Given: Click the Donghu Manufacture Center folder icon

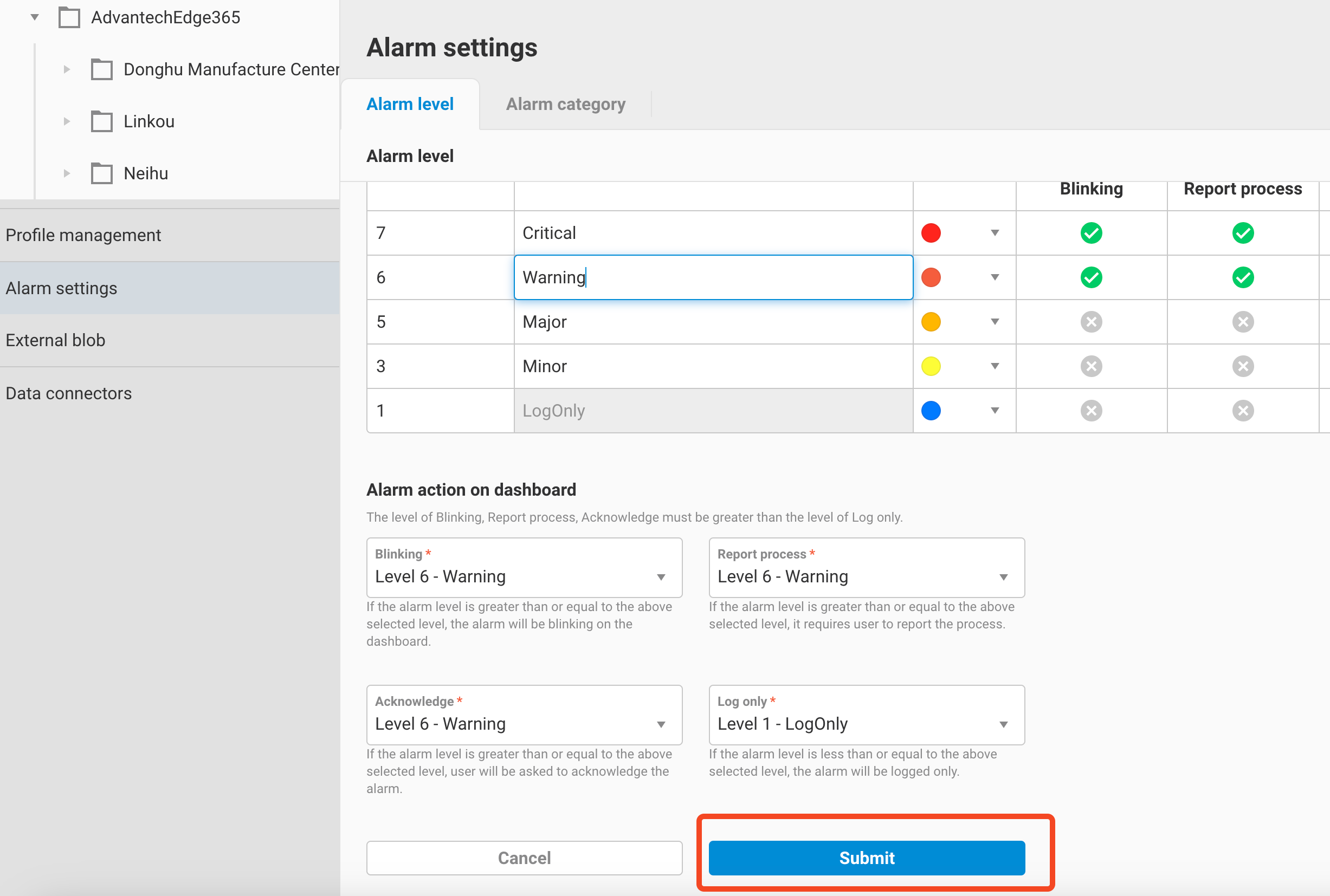Looking at the screenshot, I should tap(102, 69).
